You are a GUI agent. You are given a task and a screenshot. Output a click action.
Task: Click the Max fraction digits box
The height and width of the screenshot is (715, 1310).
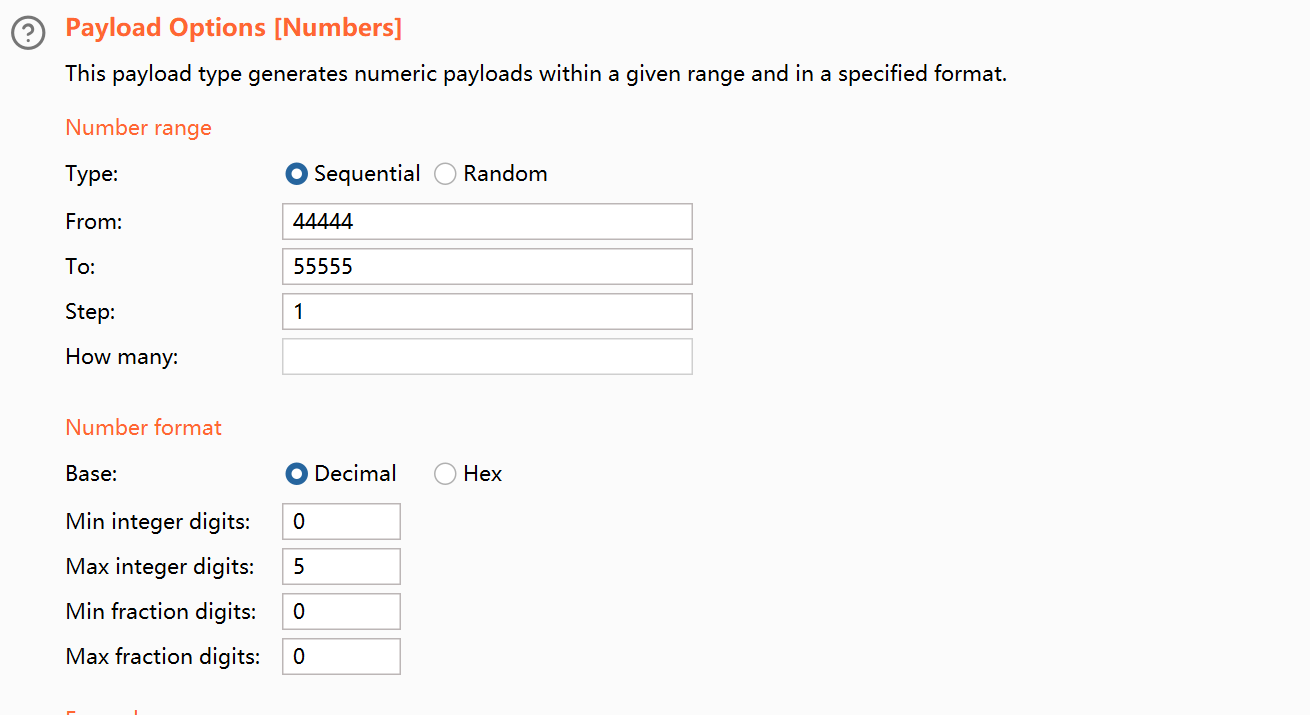coord(341,657)
